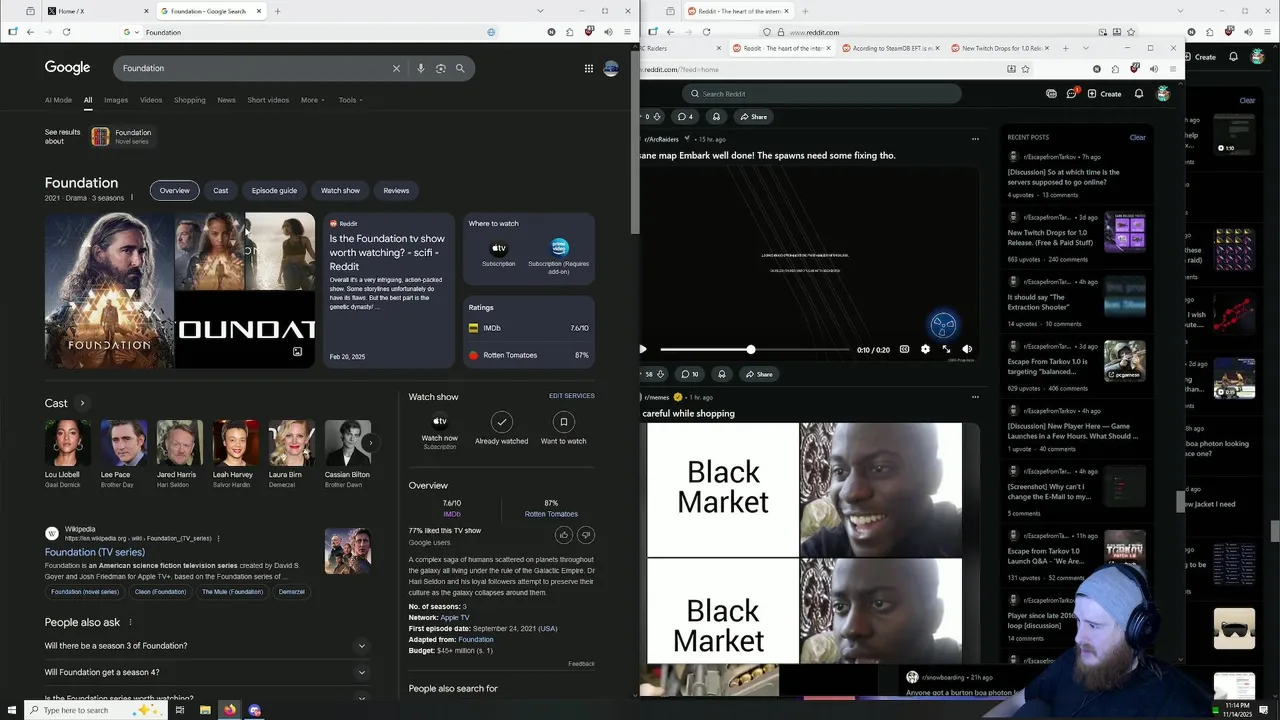Share the ArcRaiders video post

click(x=758, y=374)
